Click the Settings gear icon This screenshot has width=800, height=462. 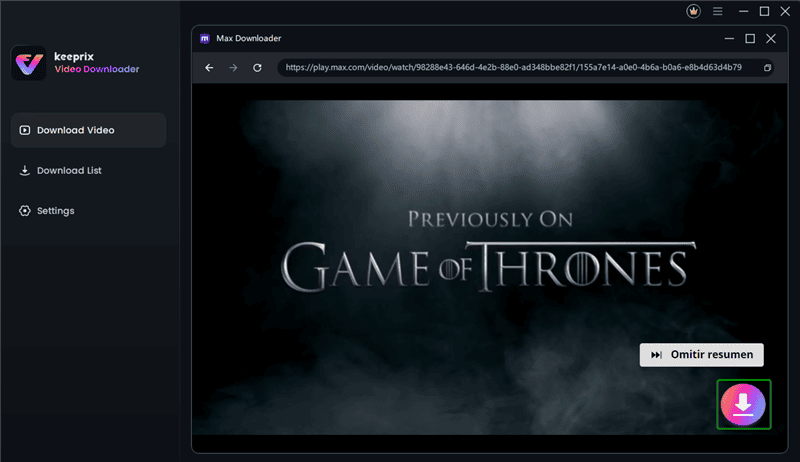click(24, 211)
